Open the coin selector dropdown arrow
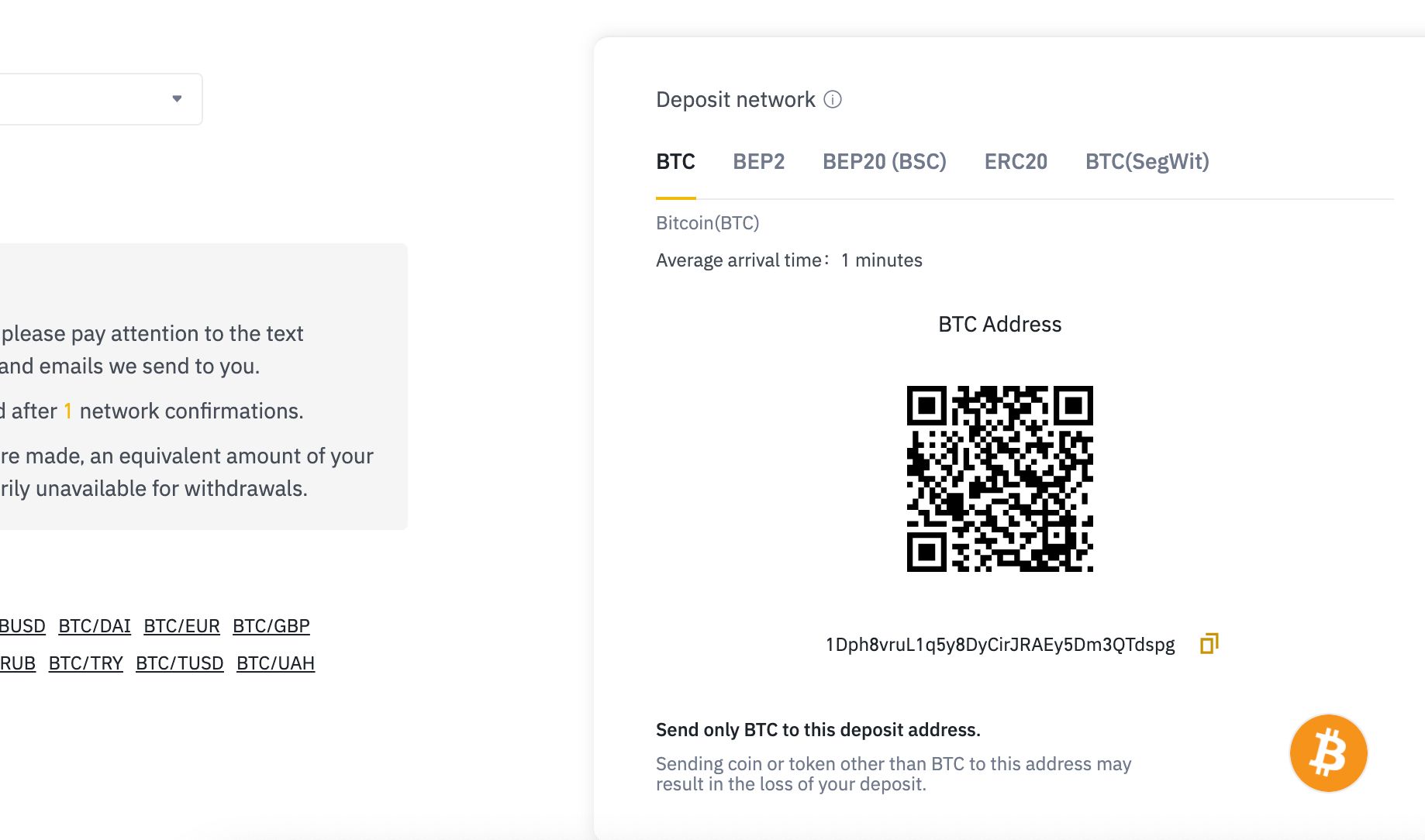Image resolution: width=1425 pixels, height=840 pixels. tap(177, 98)
